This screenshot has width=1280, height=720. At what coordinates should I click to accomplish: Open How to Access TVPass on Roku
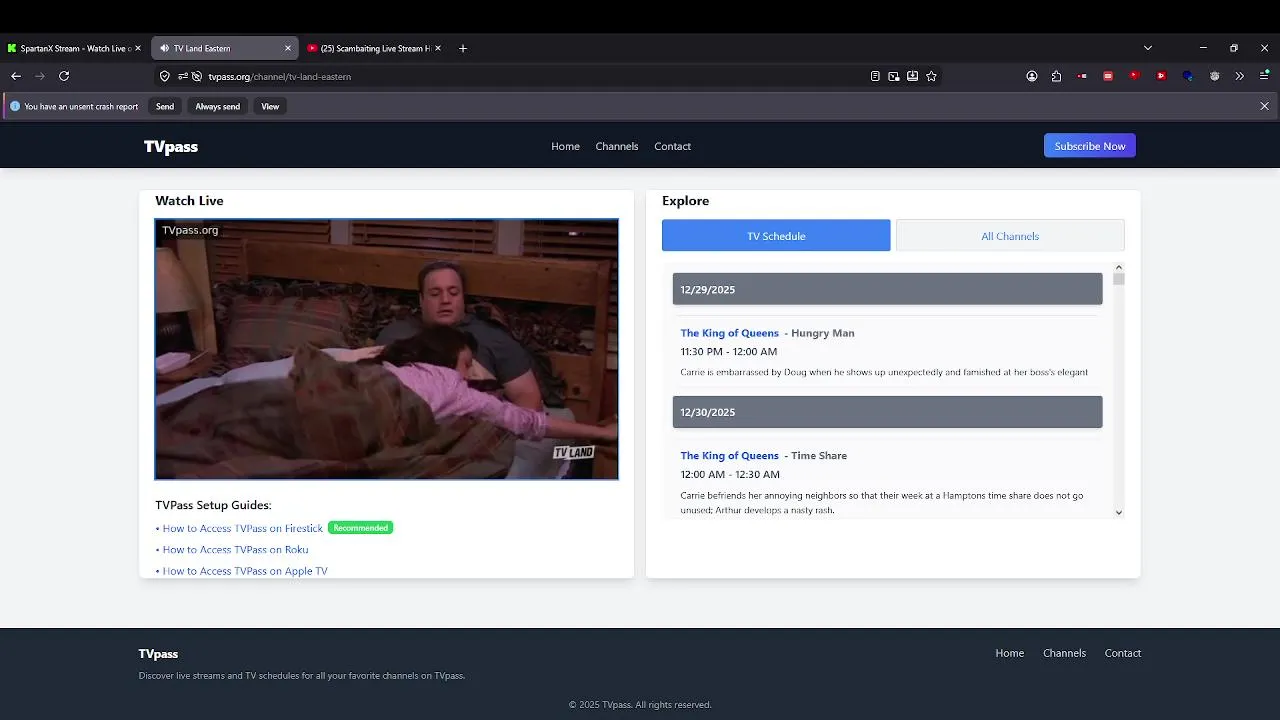[x=235, y=550]
